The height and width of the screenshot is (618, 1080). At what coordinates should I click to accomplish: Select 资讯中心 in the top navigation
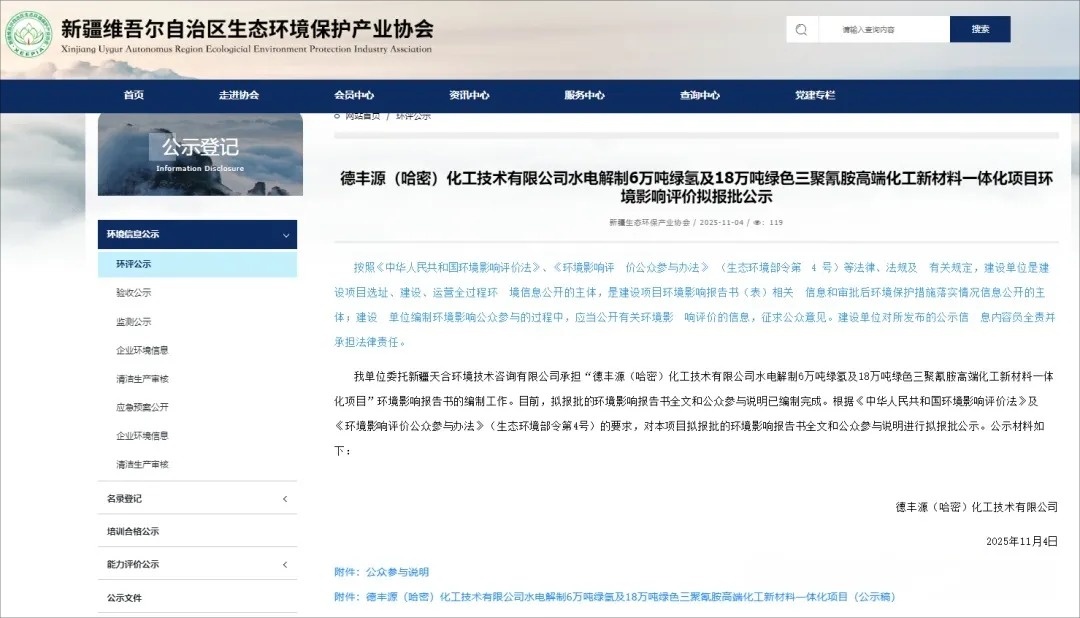pos(469,95)
